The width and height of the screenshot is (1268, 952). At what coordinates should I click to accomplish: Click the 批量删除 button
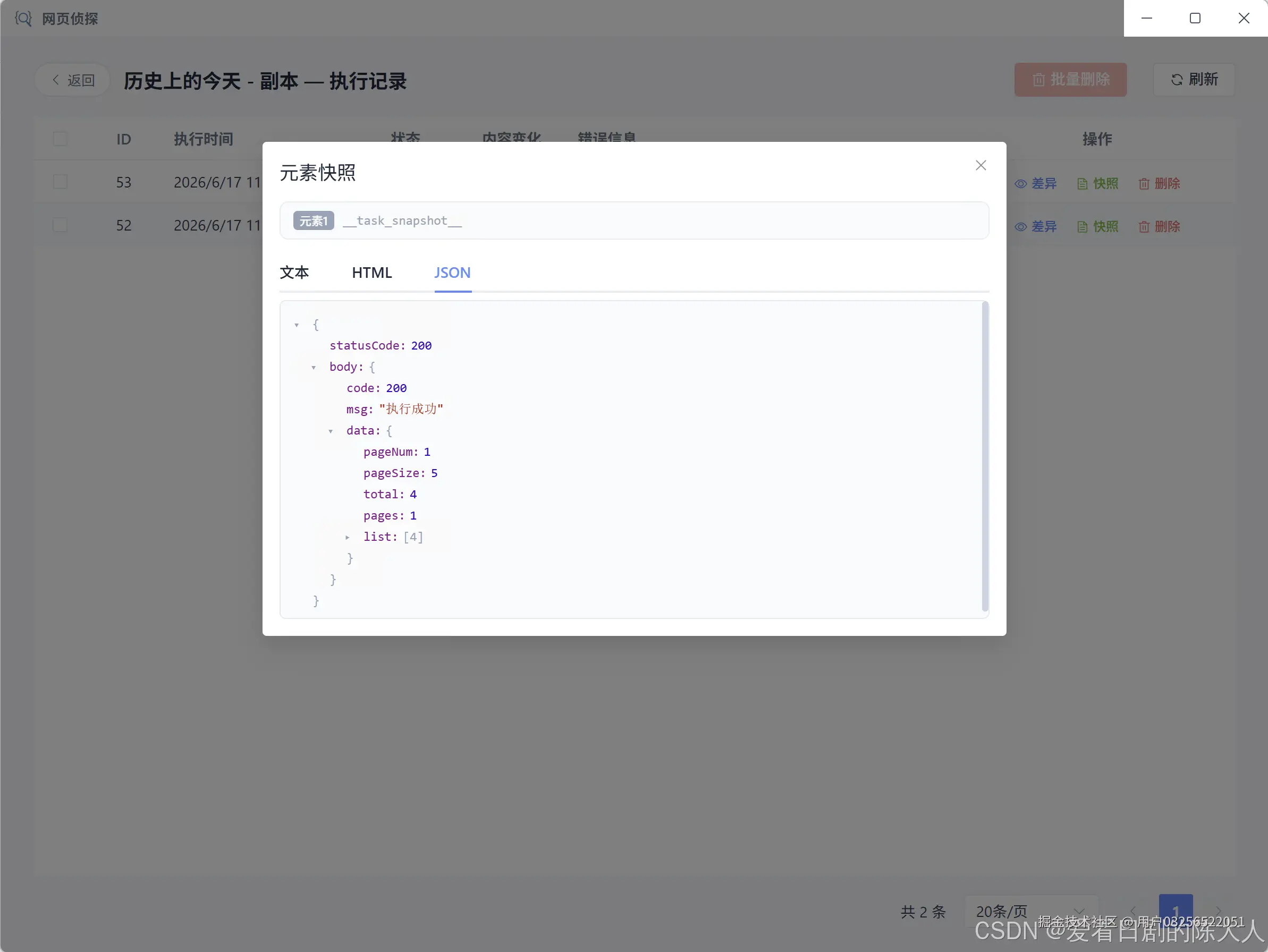click(1070, 80)
